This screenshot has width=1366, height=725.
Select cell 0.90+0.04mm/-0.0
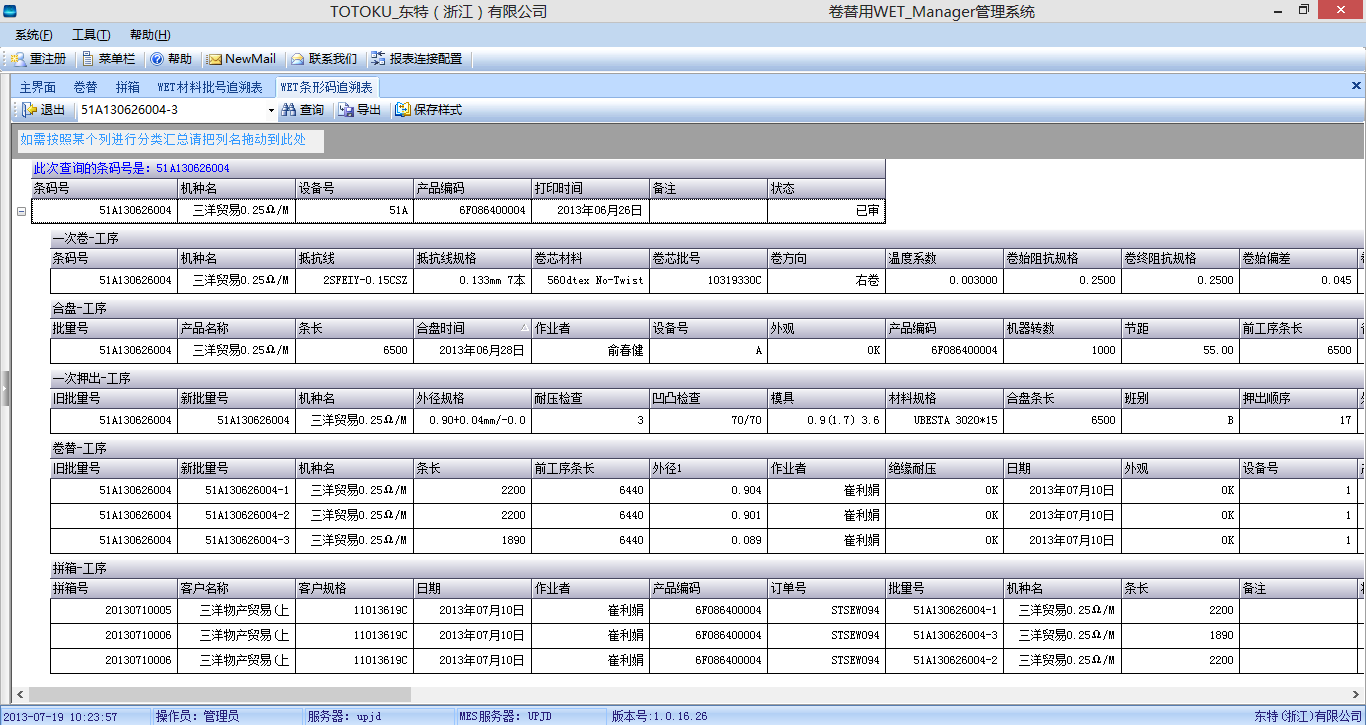tap(473, 421)
